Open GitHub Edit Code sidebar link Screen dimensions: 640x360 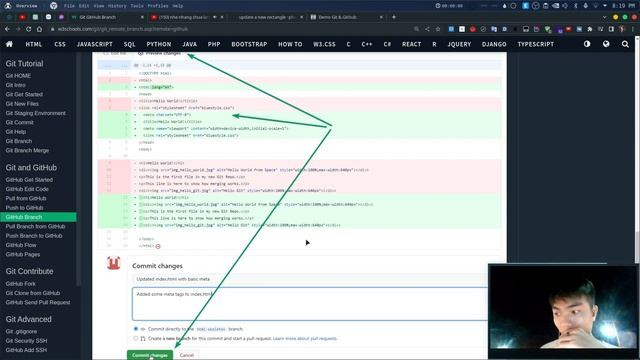click(x=27, y=189)
